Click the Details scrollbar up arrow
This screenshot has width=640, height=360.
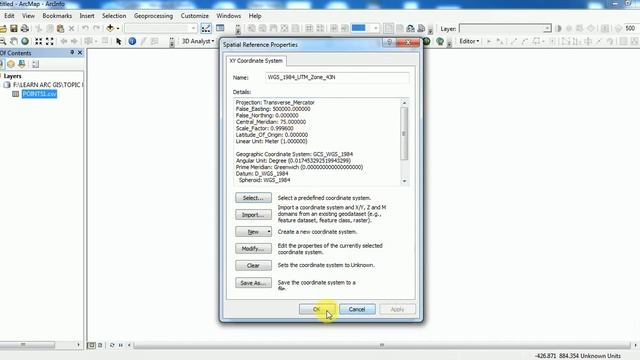tap(404, 102)
